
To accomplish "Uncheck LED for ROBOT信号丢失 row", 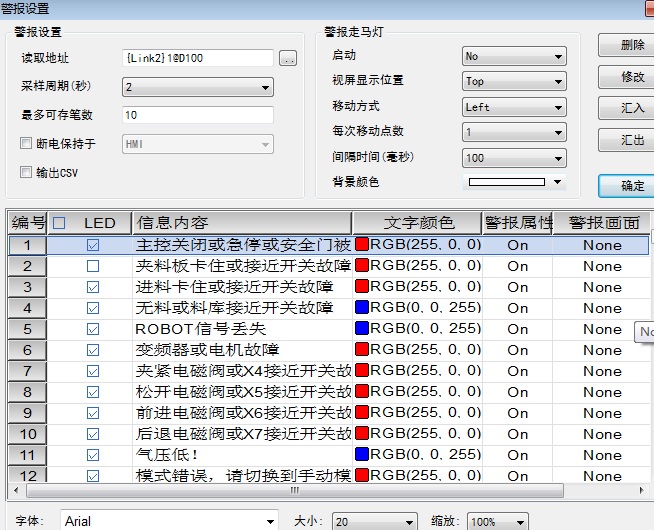I will (93, 329).
